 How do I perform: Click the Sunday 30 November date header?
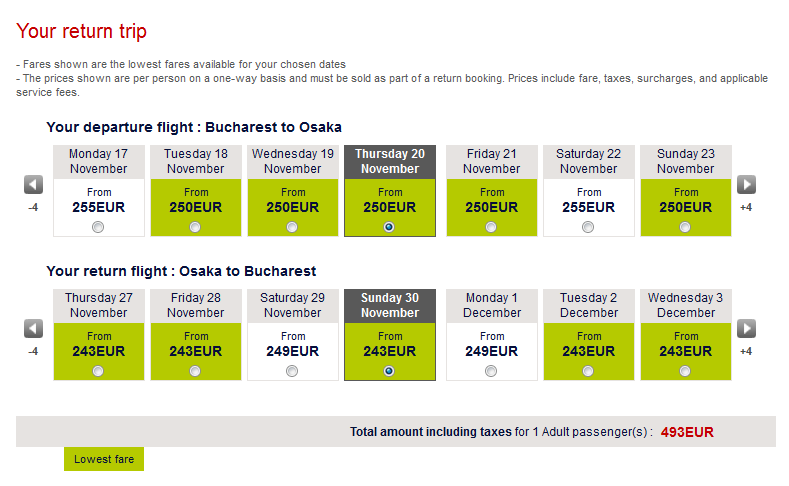pos(390,305)
